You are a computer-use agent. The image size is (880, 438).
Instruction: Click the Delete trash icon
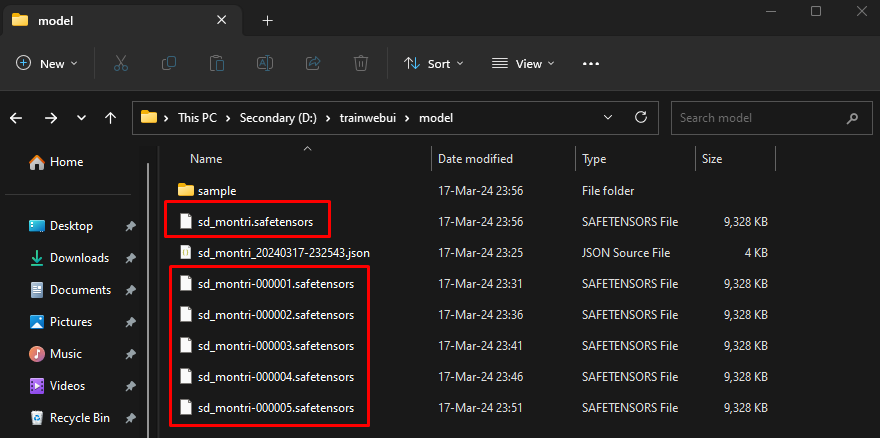361,63
